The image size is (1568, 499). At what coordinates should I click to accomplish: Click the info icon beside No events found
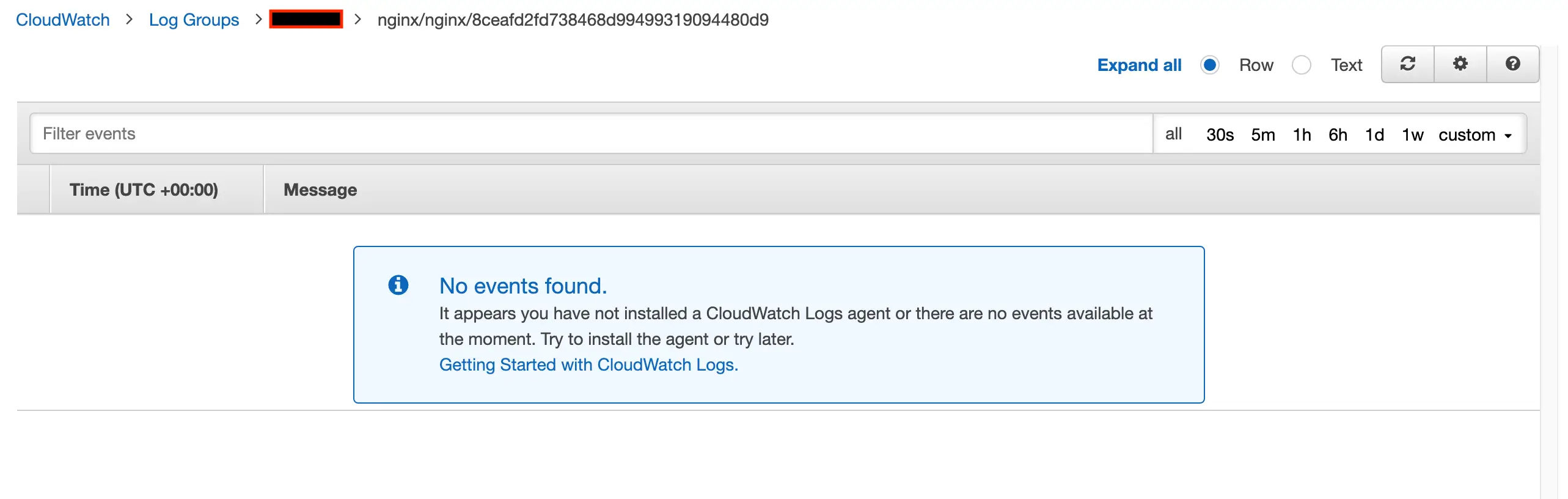pyautogui.click(x=398, y=284)
